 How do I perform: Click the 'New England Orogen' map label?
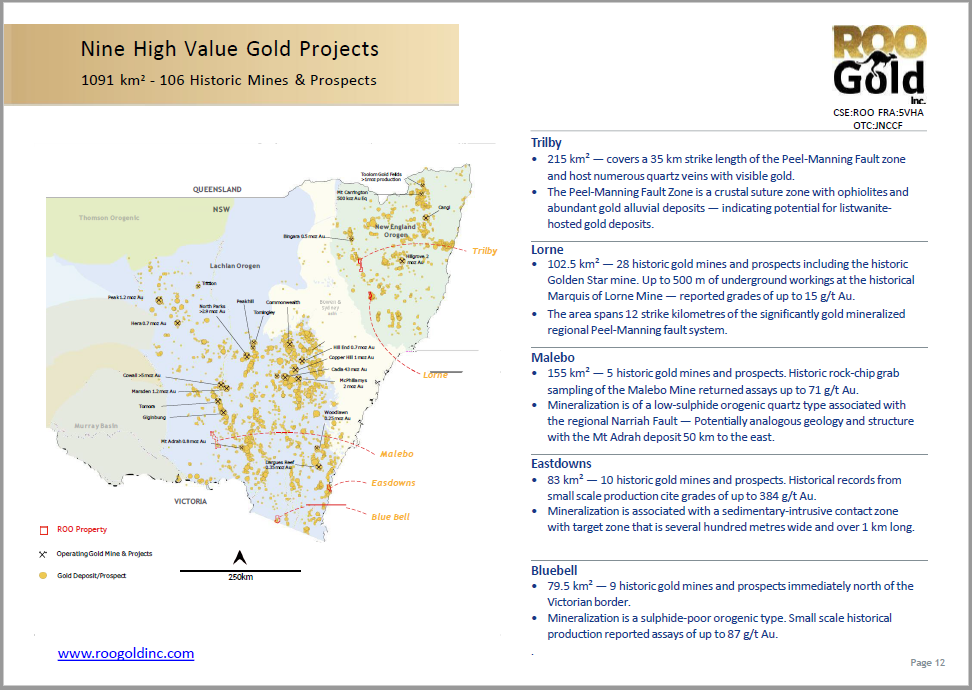point(395,231)
